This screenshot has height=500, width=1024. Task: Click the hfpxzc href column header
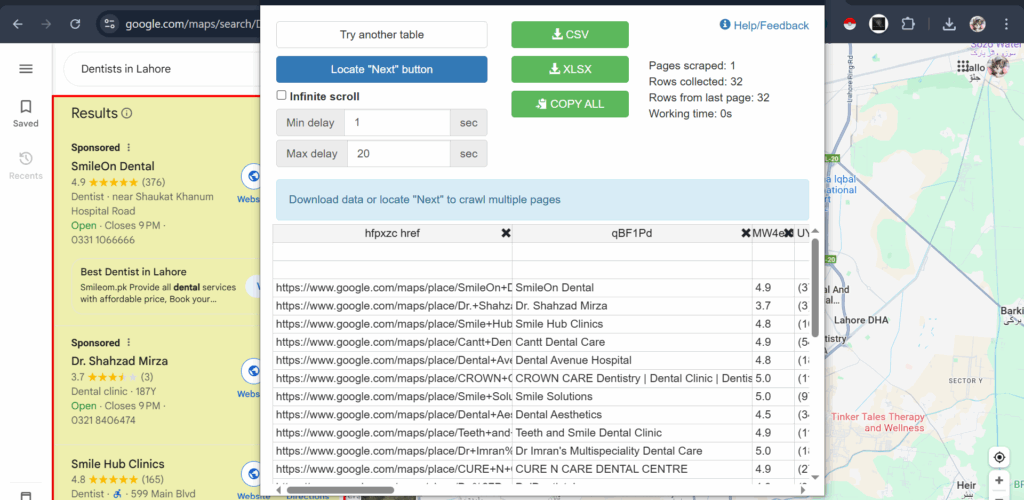pyautogui.click(x=392, y=234)
